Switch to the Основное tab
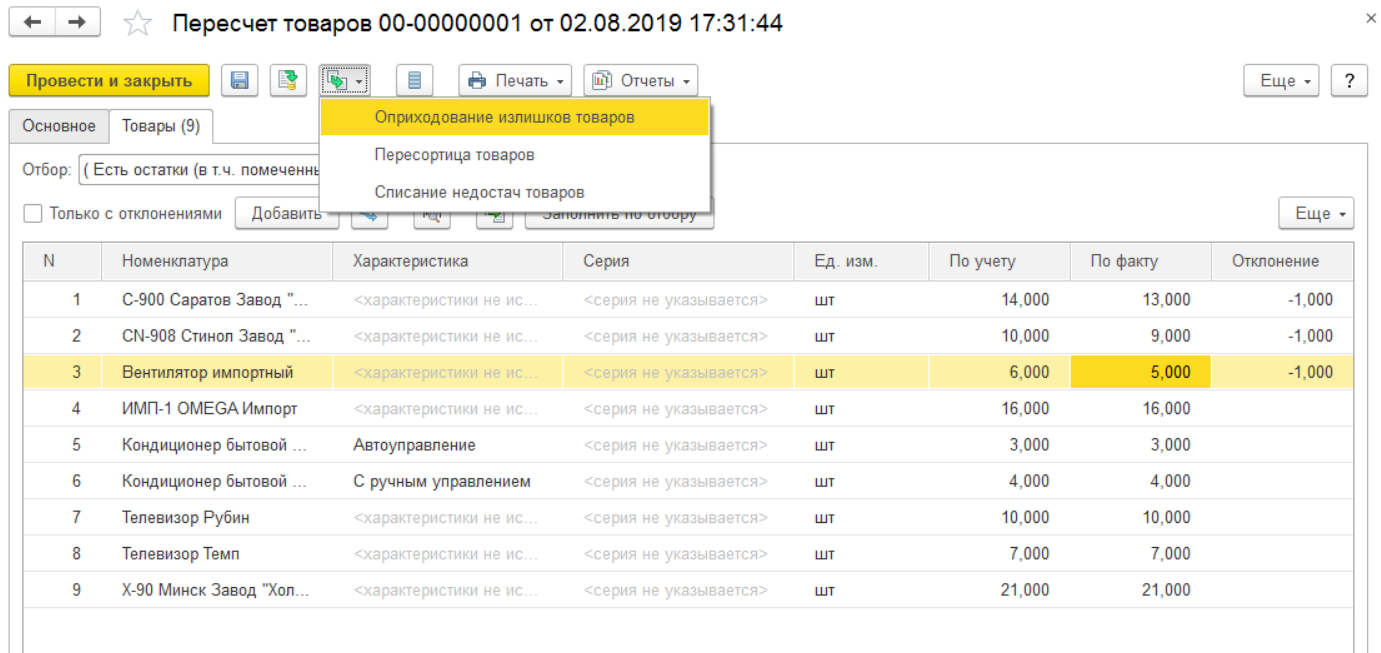This screenshot has width=1381, height=653. tap(59, 126)
